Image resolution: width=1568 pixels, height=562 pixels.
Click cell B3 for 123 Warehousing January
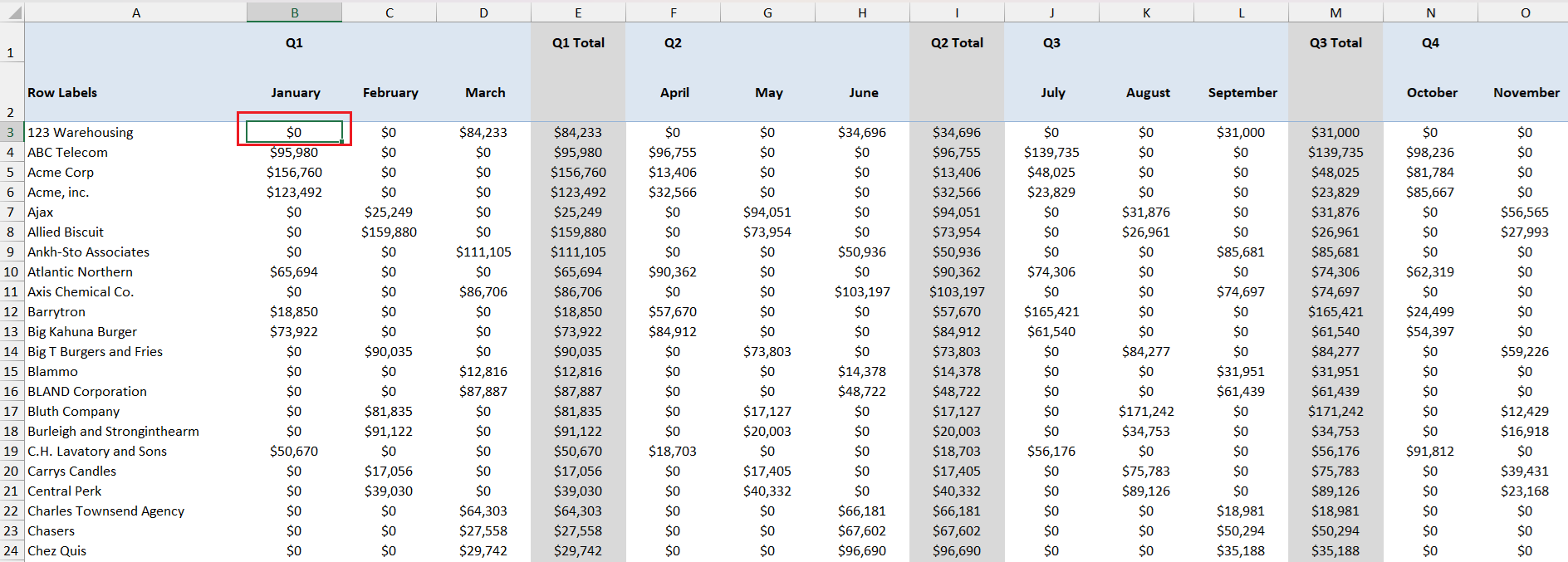pos(294,132)
